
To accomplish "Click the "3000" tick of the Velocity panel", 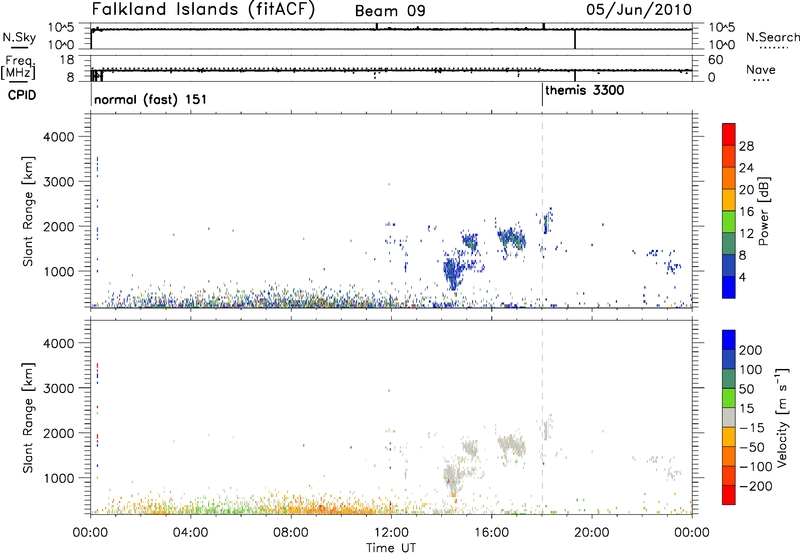I will coord(58,388).
